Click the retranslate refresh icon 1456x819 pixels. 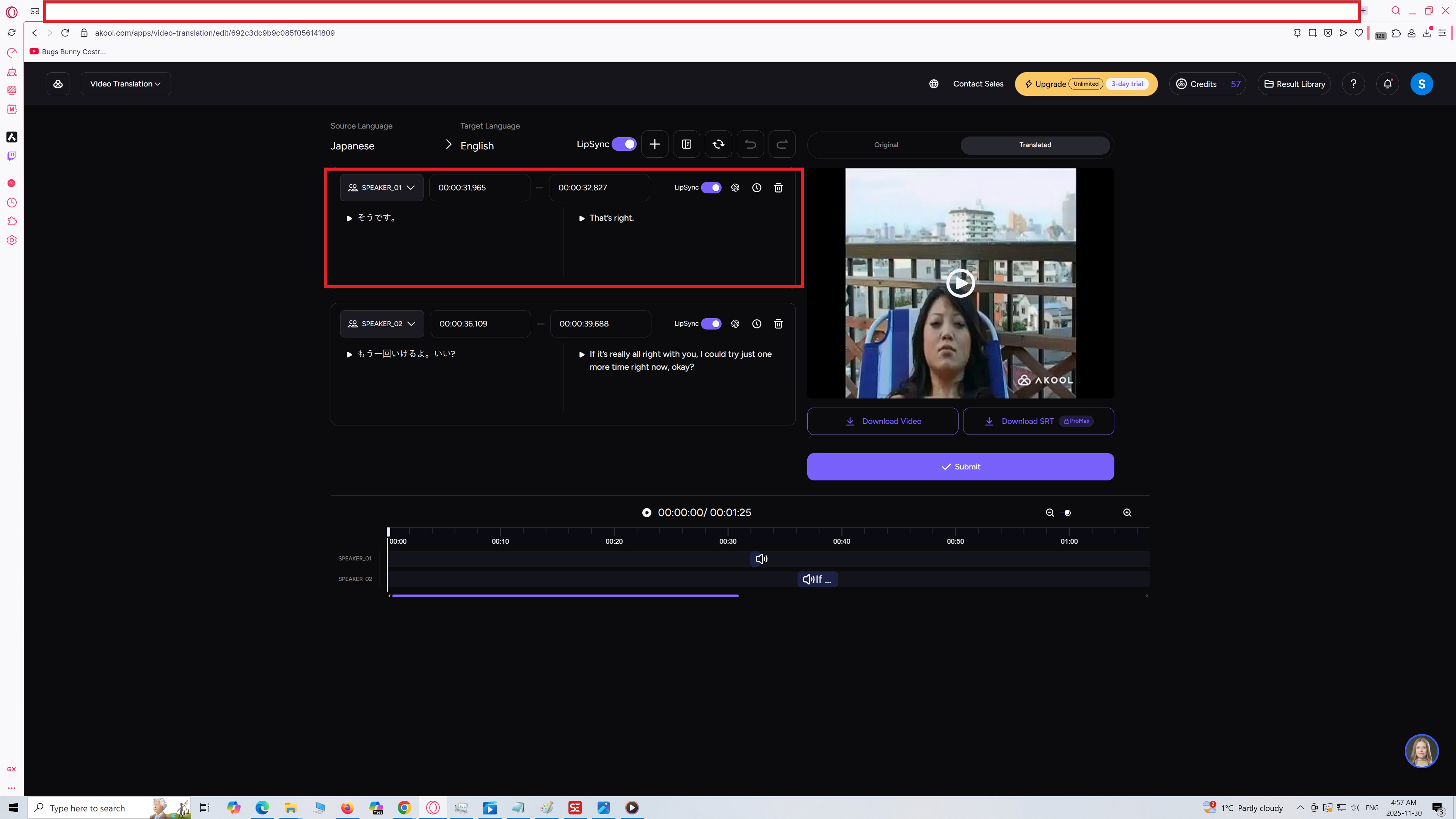[x=718, y=144]
